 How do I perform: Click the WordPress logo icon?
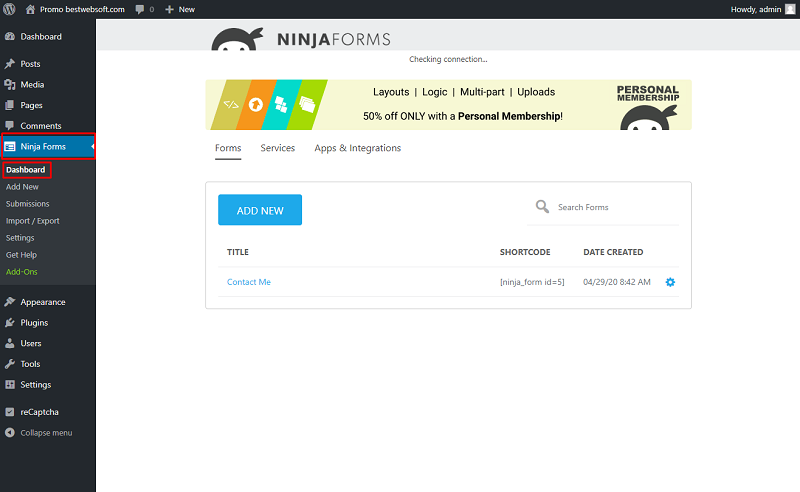[x=9, y=9]
